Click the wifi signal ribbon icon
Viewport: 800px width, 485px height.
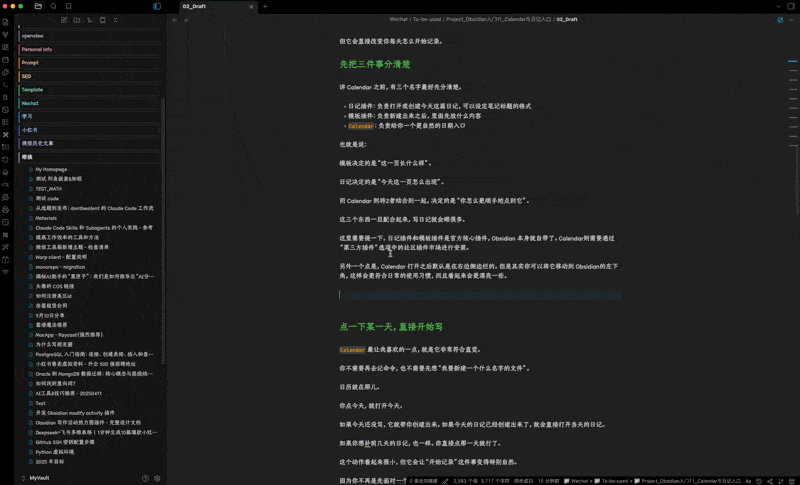6,272
